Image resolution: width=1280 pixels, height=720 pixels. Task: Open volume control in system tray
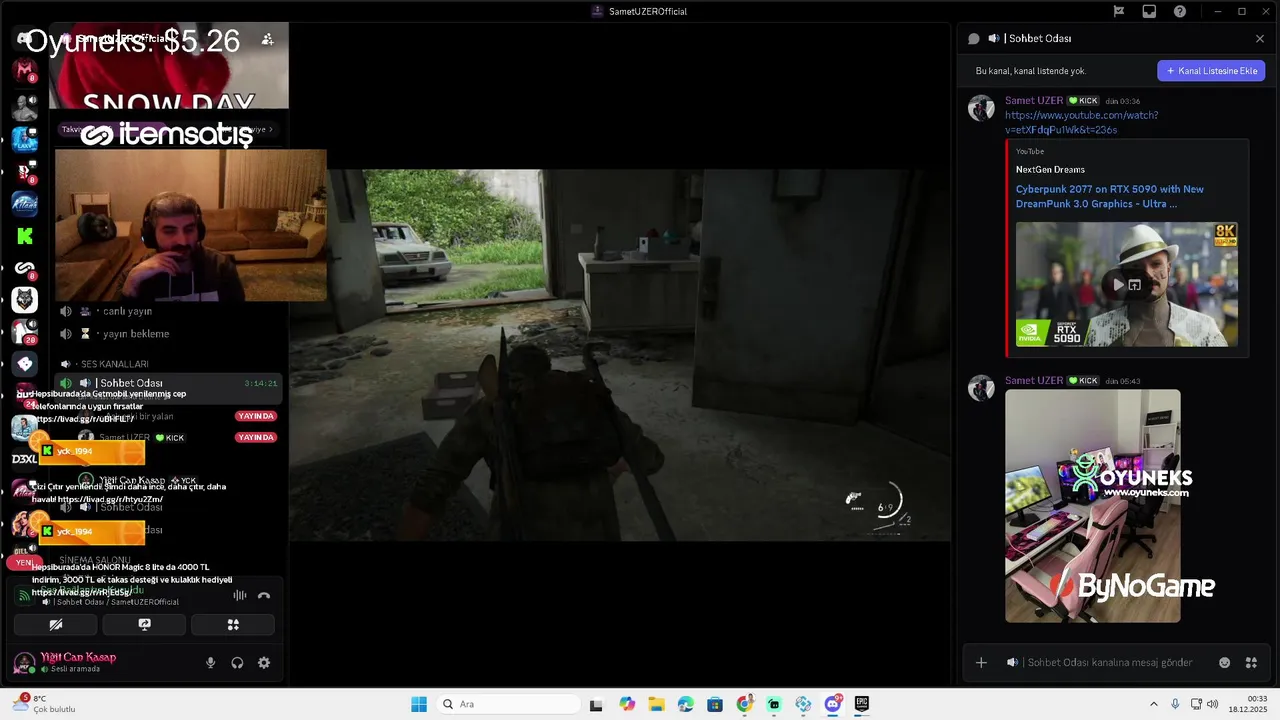1213,704
